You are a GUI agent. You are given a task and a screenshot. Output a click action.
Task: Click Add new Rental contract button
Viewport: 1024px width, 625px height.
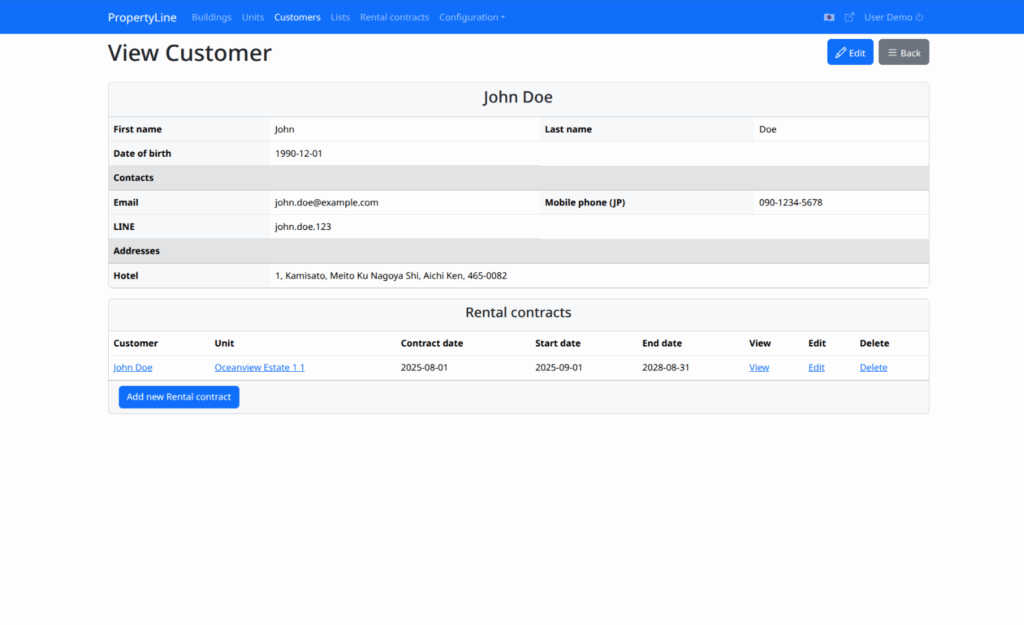click(179, 397)
